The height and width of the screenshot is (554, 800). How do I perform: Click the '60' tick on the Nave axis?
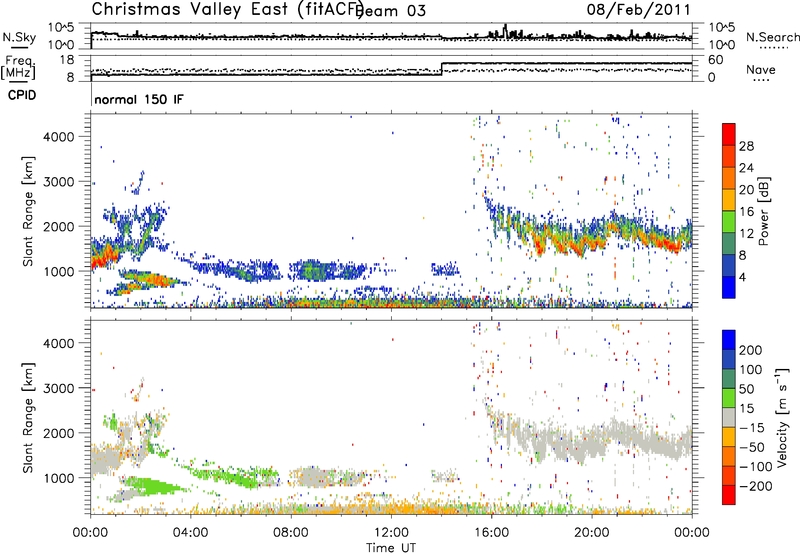point(716,60)
